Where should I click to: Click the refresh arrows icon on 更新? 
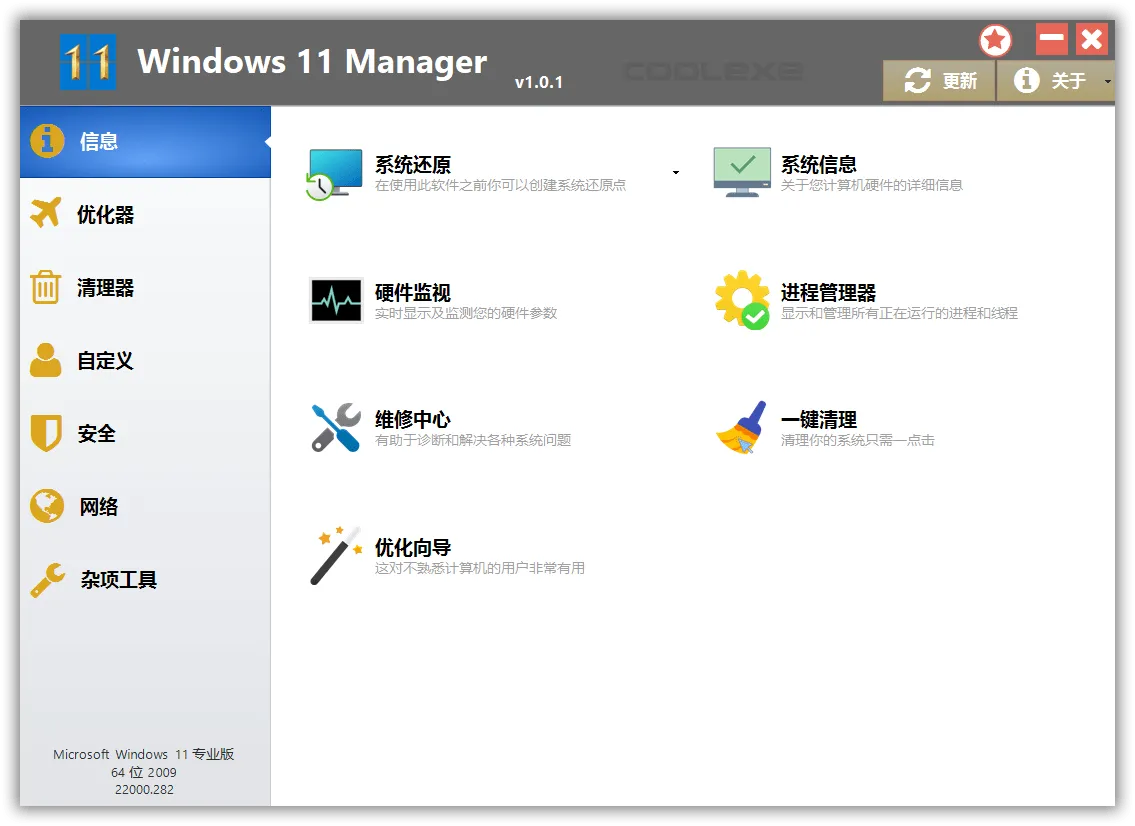tap(918, 80)
